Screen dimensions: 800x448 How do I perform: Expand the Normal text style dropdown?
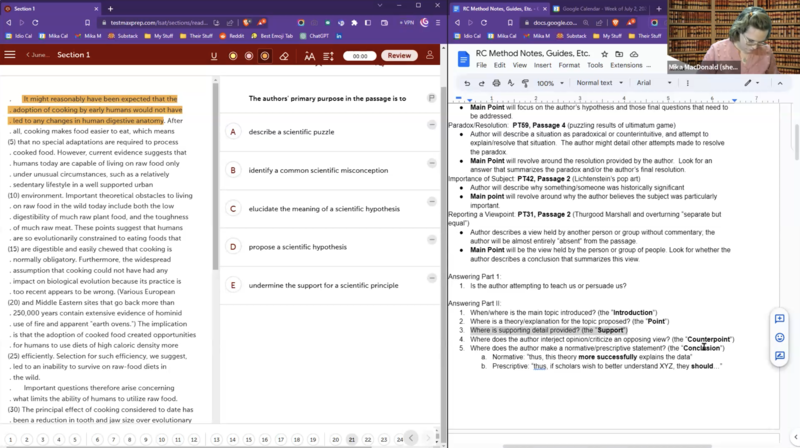(600, 83)
